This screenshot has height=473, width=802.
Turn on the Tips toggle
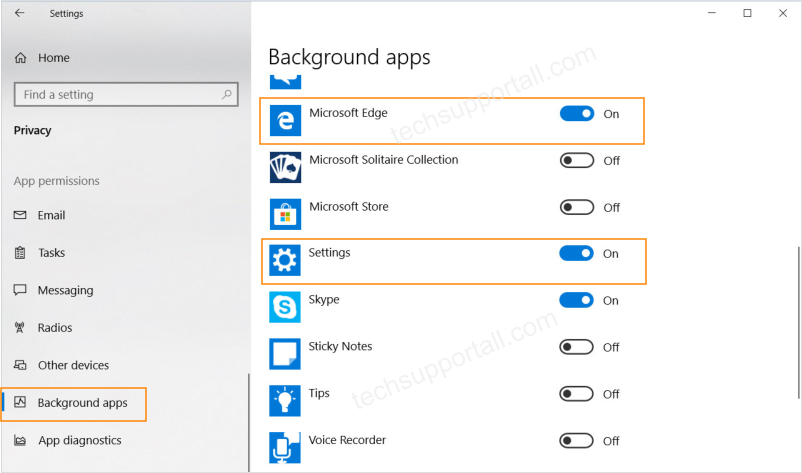click(576, 394)
